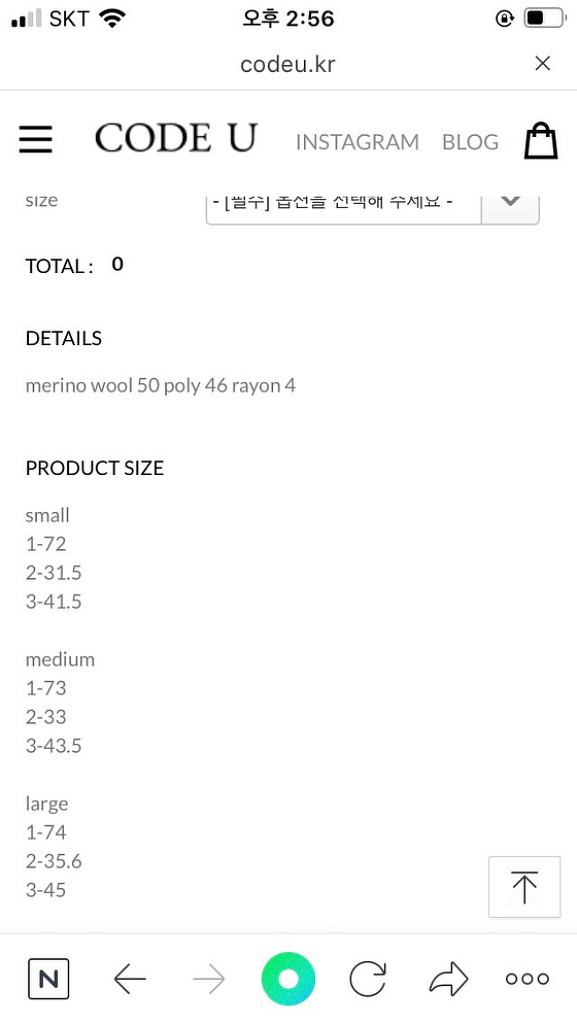Close the browser tab with X
Image resolution: width=577 pixels, height=1024 pixels.
(x=542, y=63)
